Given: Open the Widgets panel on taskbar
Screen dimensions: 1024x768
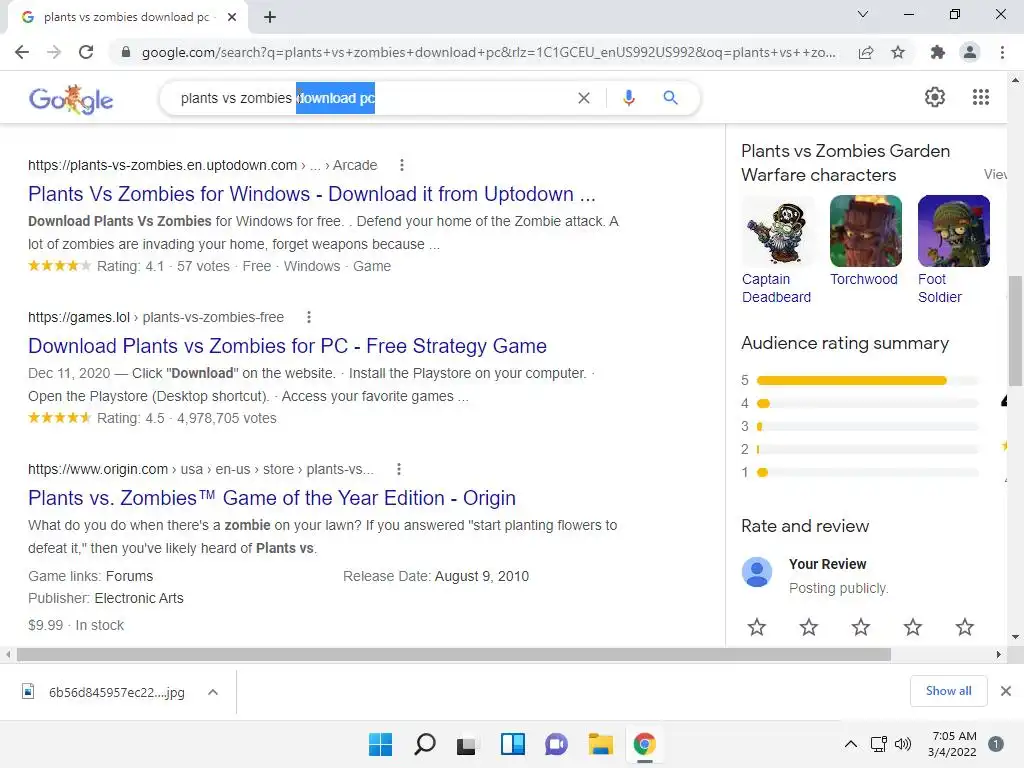Looking at the screenshot, I should point(513,744).
